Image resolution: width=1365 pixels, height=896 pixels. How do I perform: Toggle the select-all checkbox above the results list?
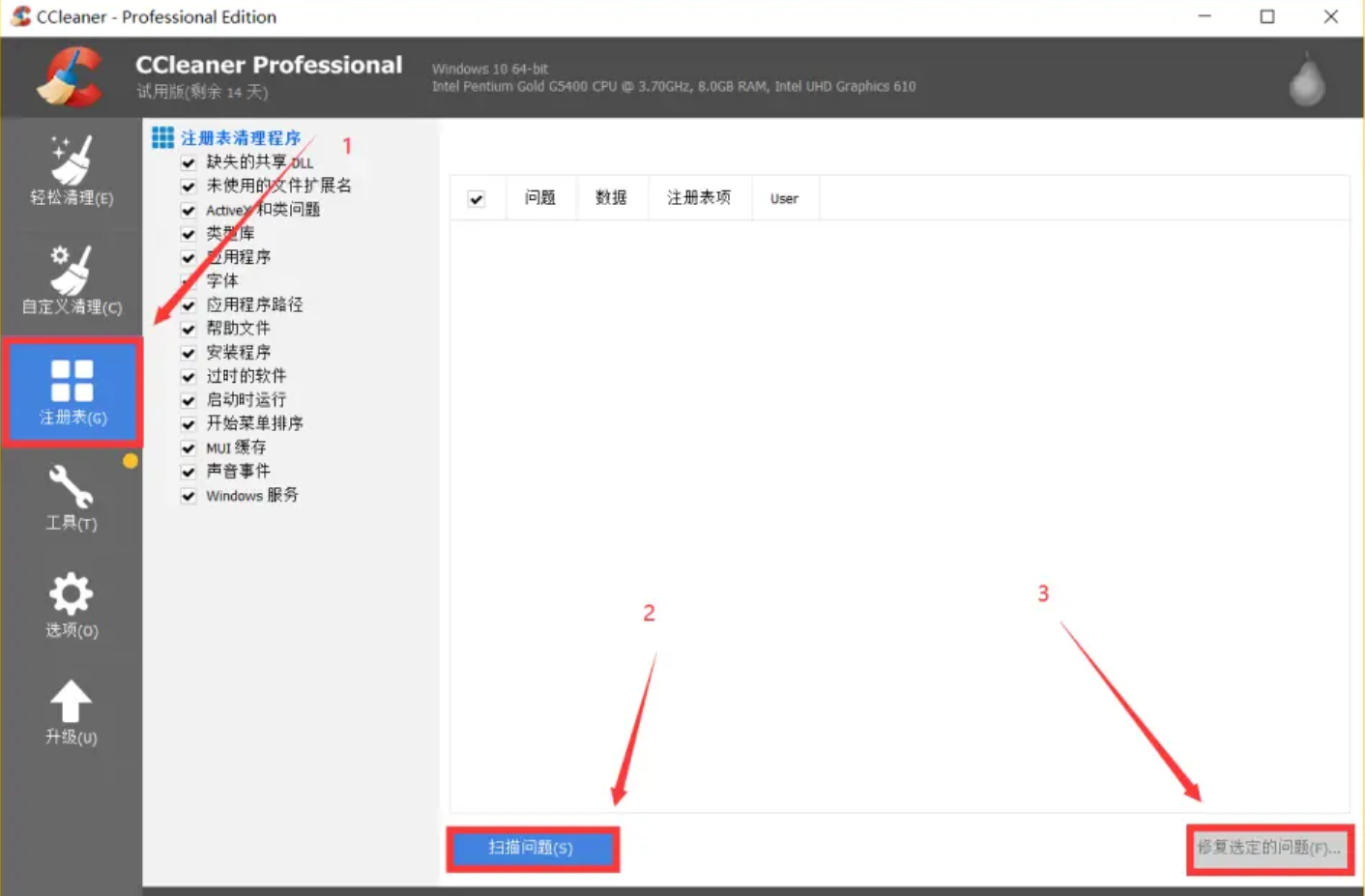point(477,197)
